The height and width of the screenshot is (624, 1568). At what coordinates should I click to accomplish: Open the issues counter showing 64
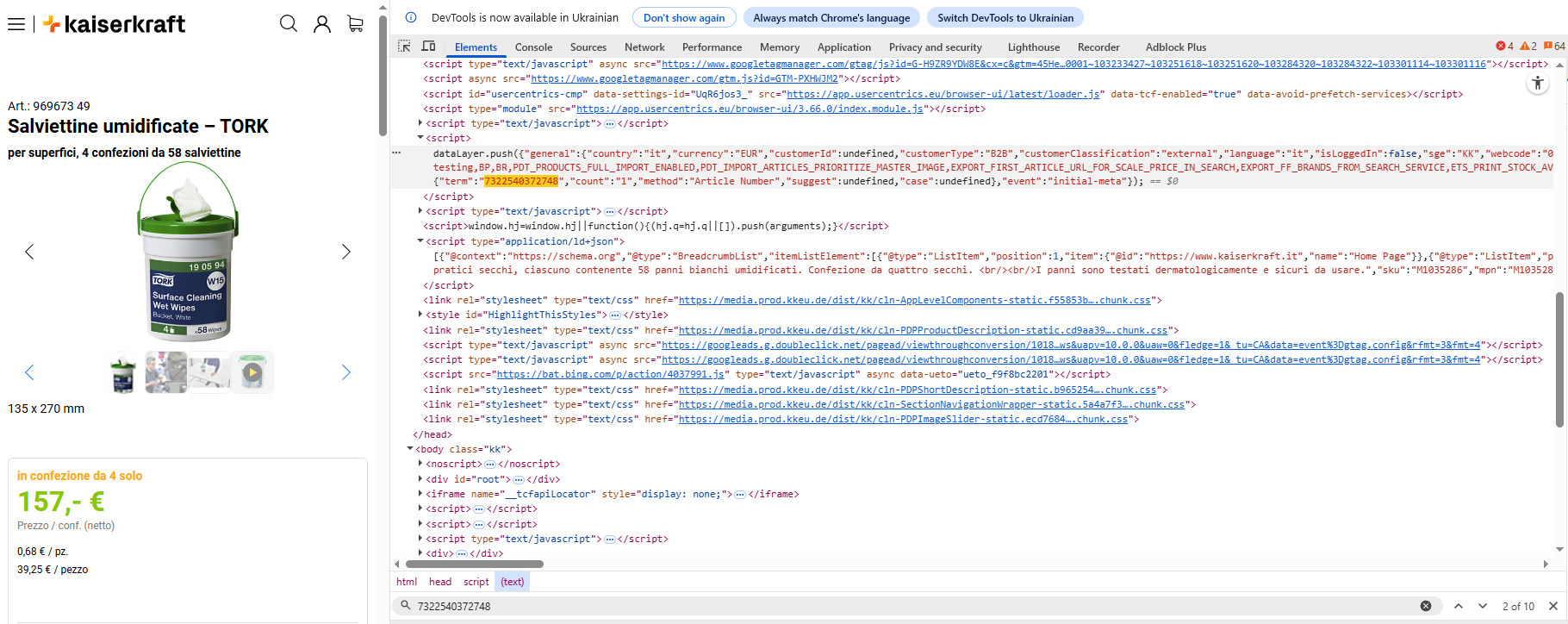[x=1554, y=47]
